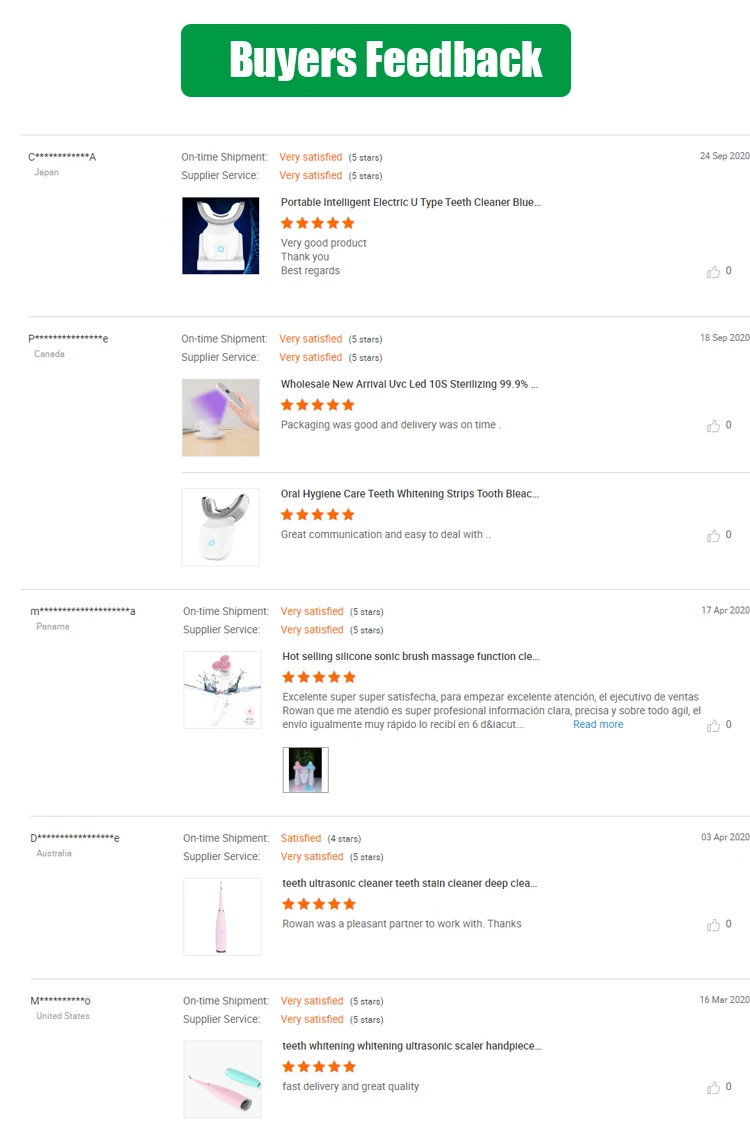750x1130 pixels.
Task: Like the Teeth Whitening Strips review
Action: (713, 536)
